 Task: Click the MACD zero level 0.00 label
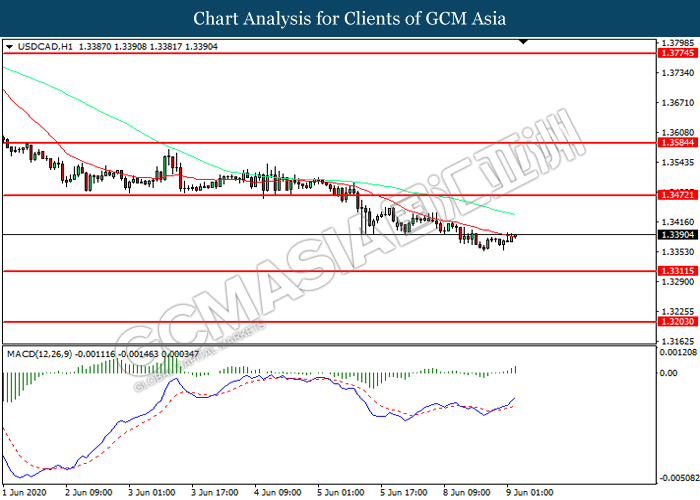coord(668,373)
